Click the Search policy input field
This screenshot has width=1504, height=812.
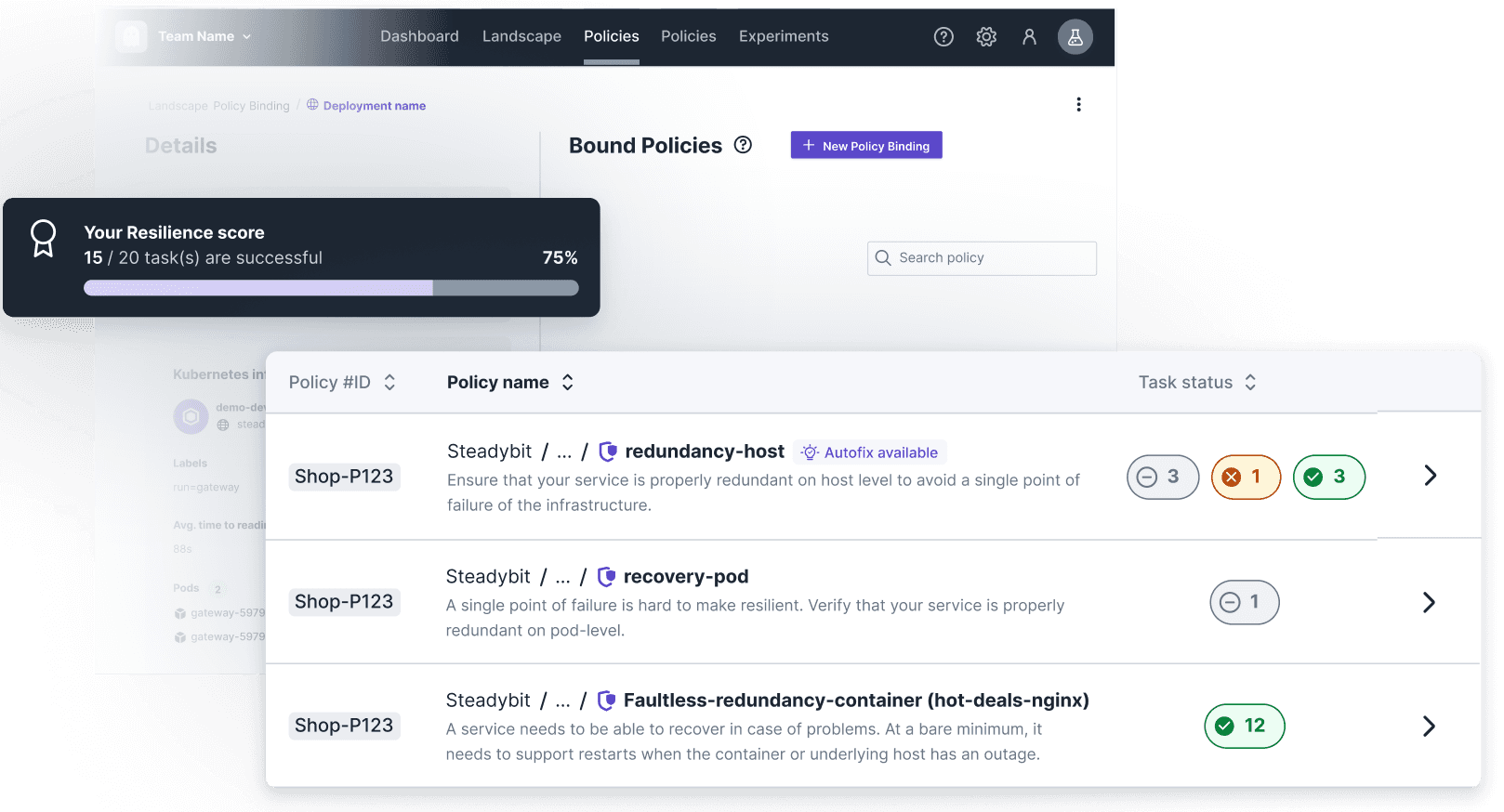point(982,258)
